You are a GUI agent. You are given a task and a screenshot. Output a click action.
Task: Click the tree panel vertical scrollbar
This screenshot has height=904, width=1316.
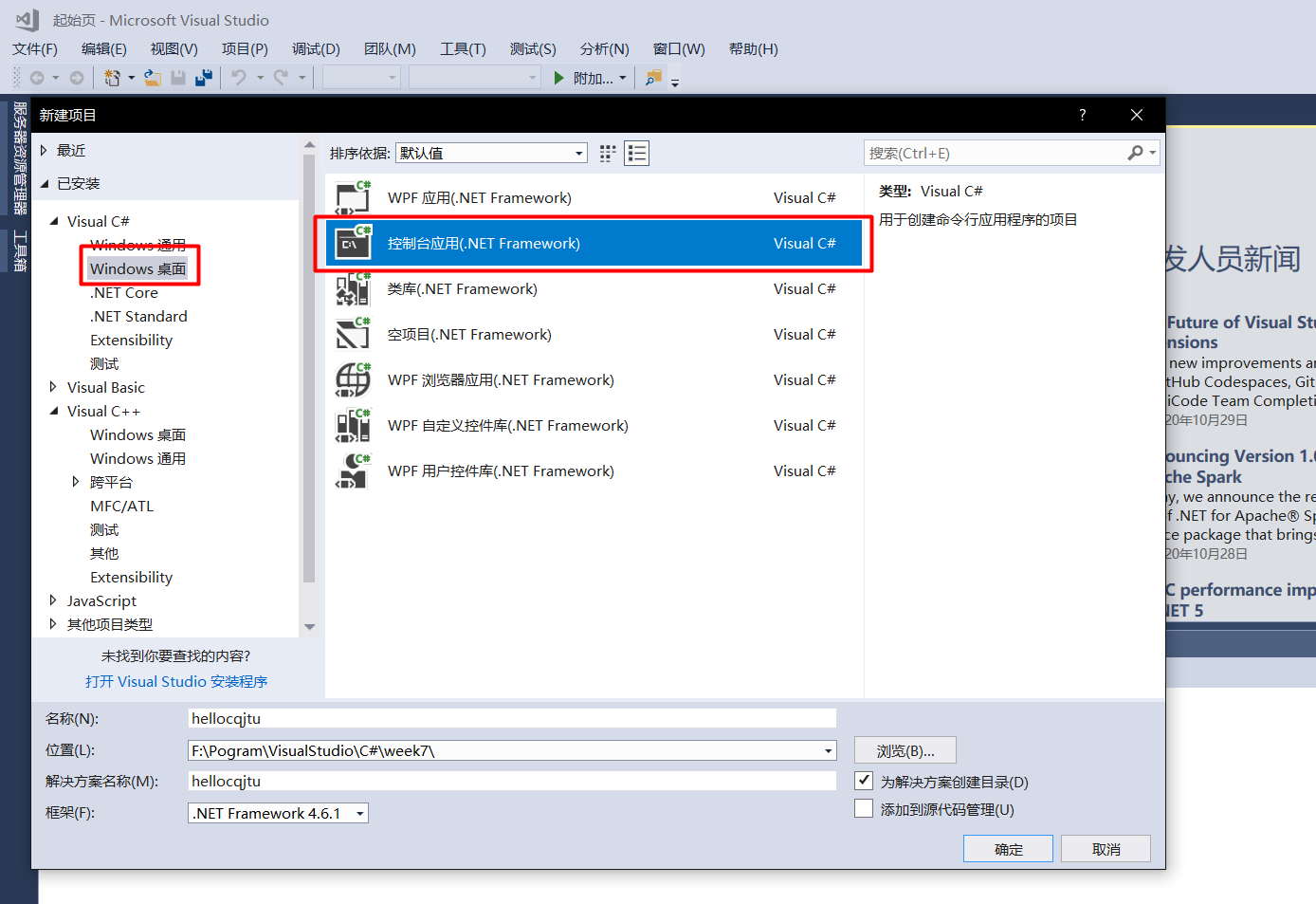pyautogui.click(x=308, y=368)
